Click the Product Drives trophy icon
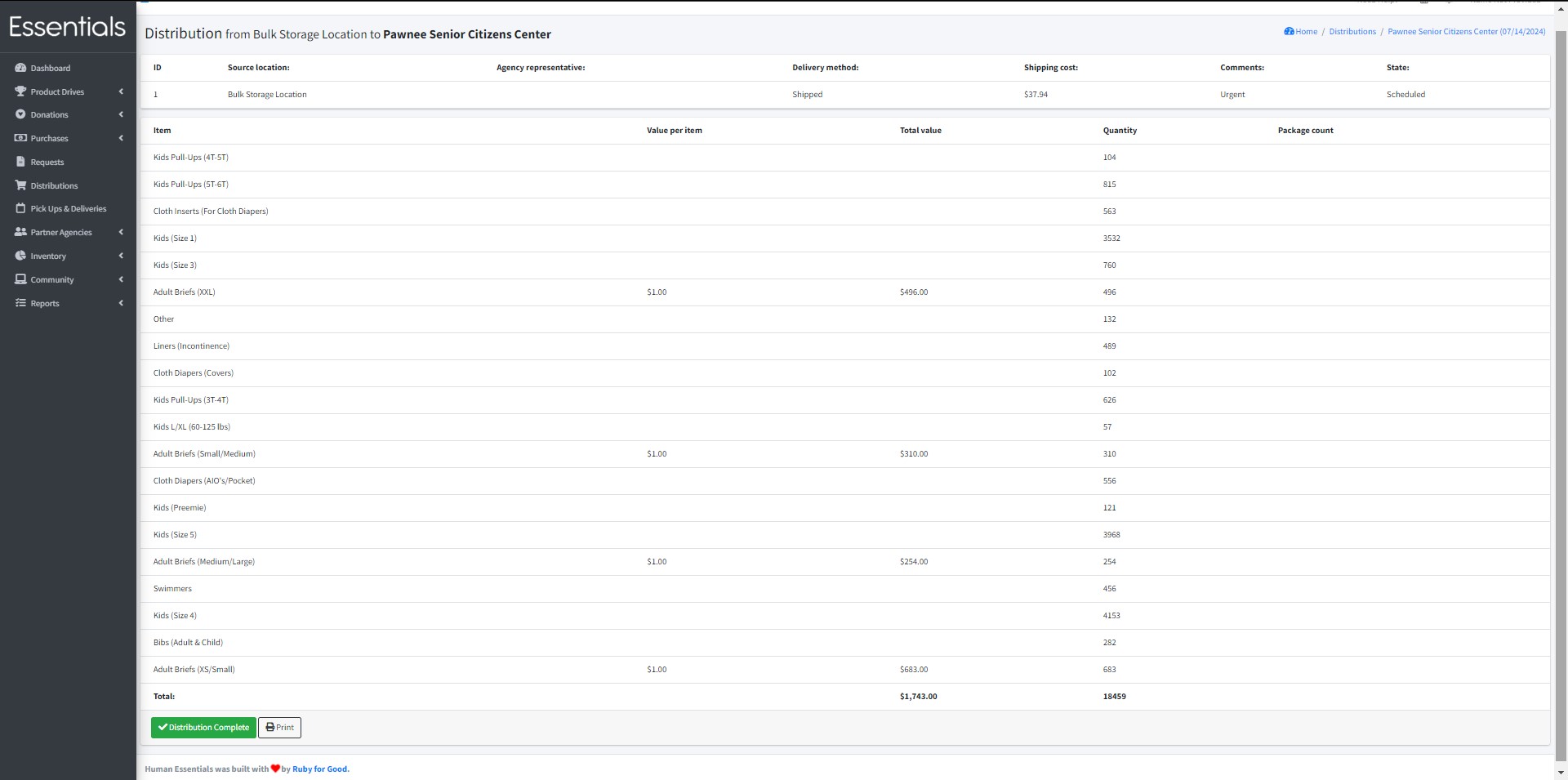 click(x=20, y=91)
